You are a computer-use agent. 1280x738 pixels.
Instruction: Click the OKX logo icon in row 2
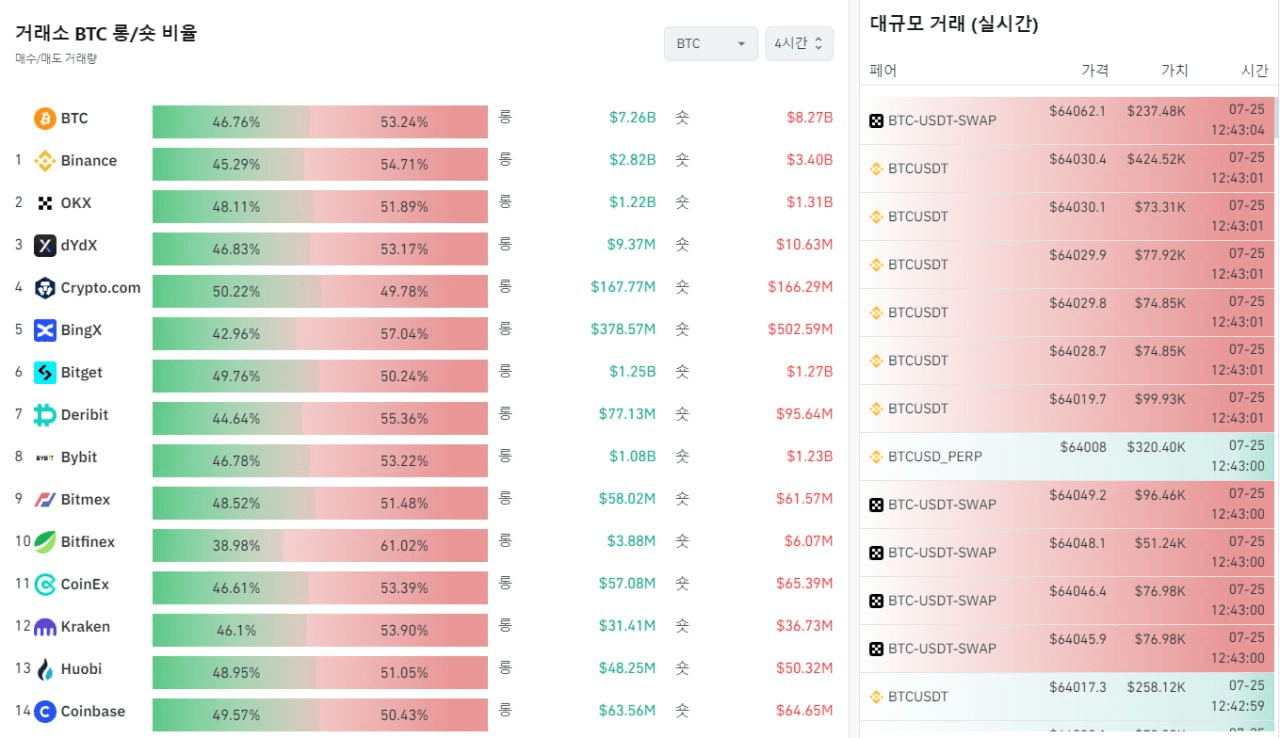pos(45,203)
